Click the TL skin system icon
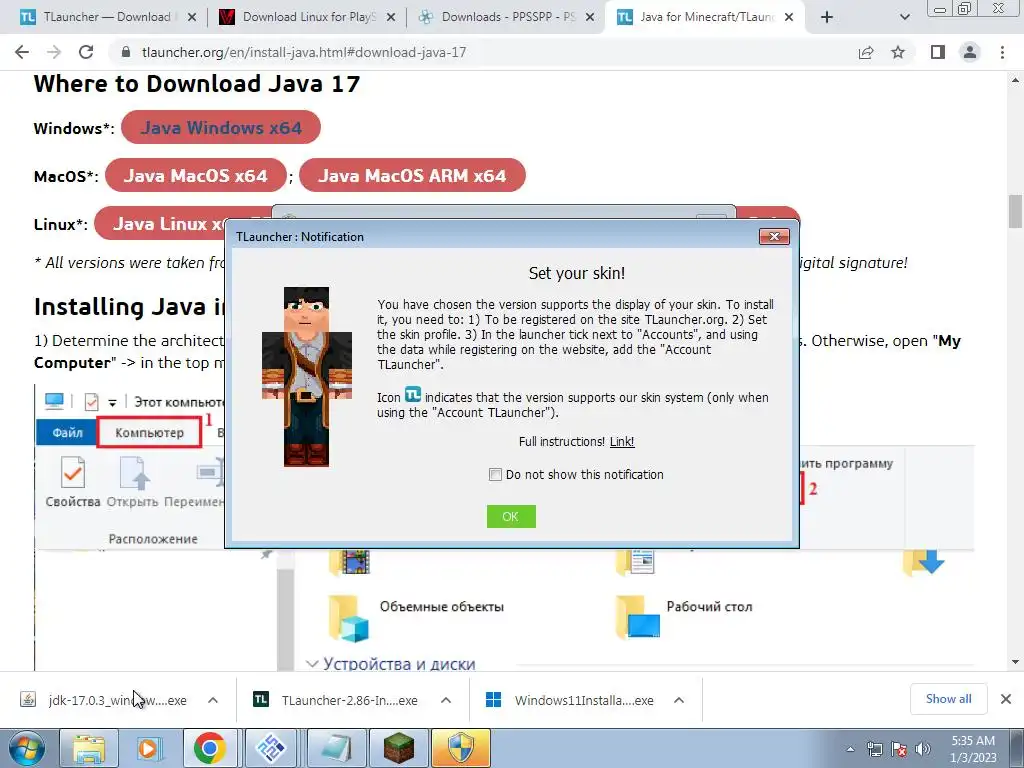Viewport: 1024px width, 768px height. click(413, 394)
